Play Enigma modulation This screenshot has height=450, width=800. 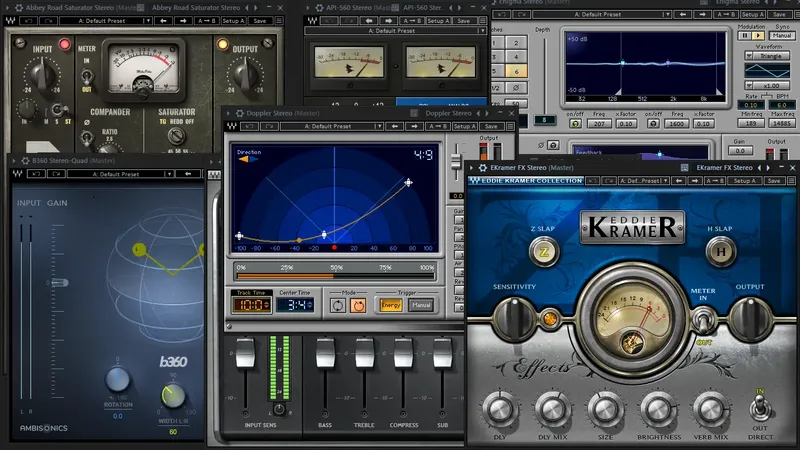point(758,36)
